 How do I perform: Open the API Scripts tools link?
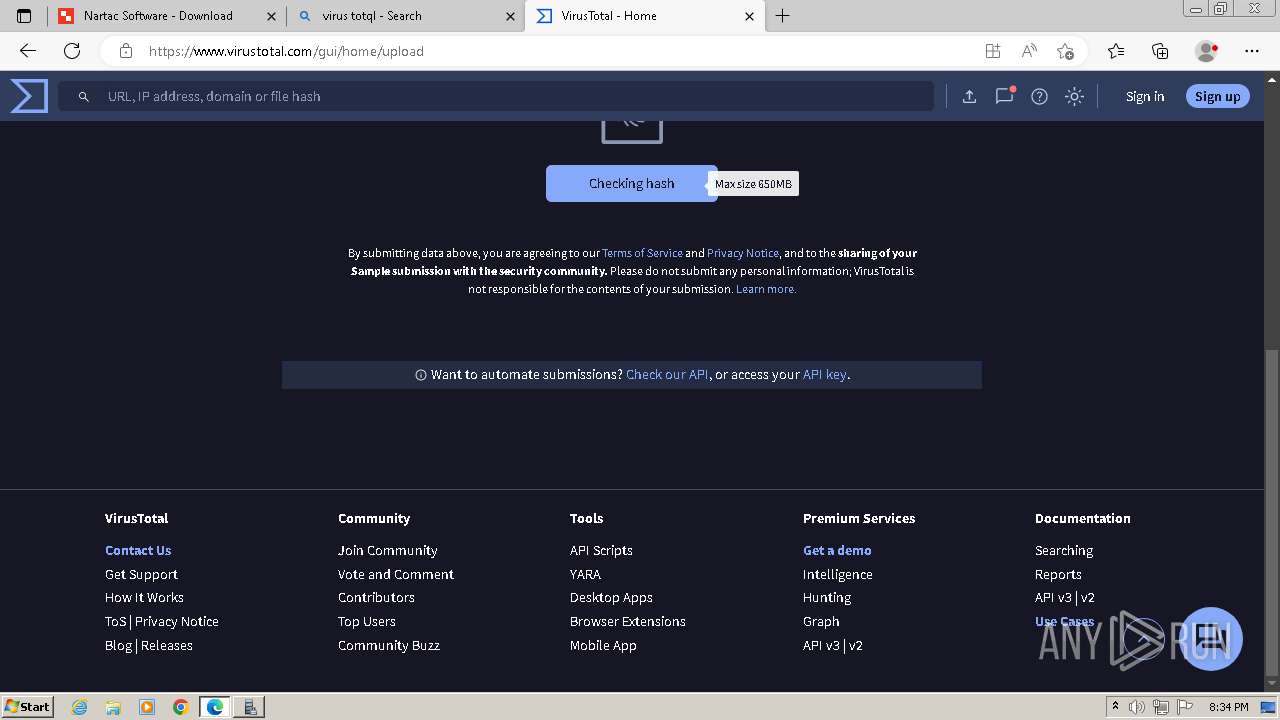[601, 551]
